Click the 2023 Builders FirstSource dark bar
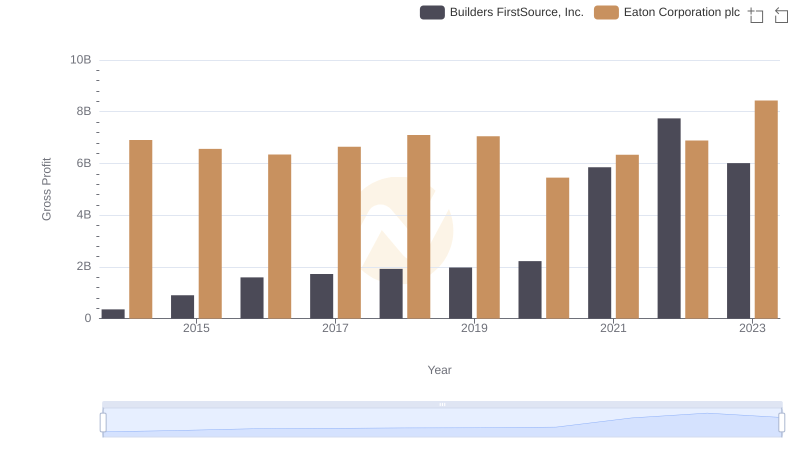 coord(739,241)
